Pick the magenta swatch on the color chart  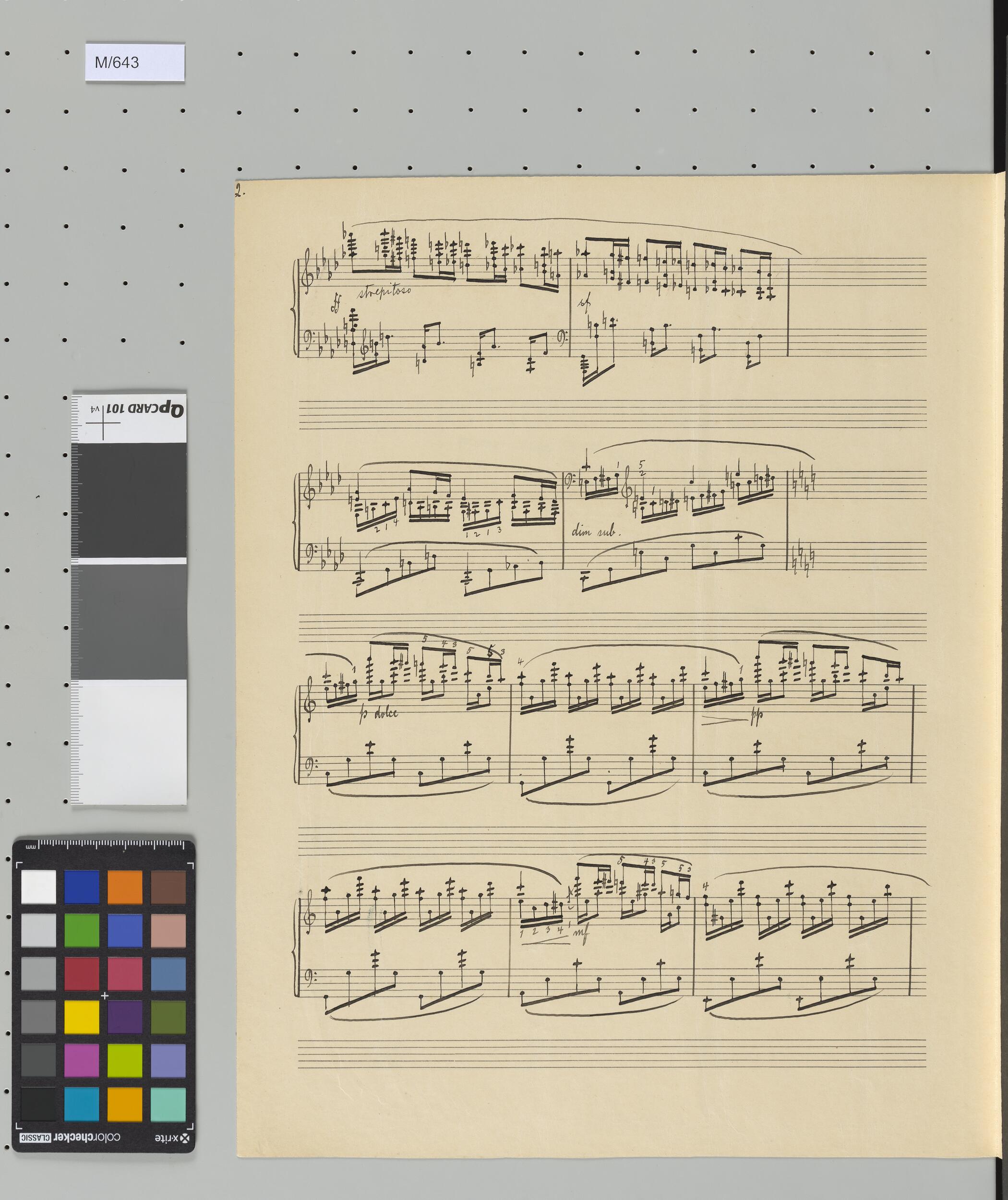coord(82,1061)
